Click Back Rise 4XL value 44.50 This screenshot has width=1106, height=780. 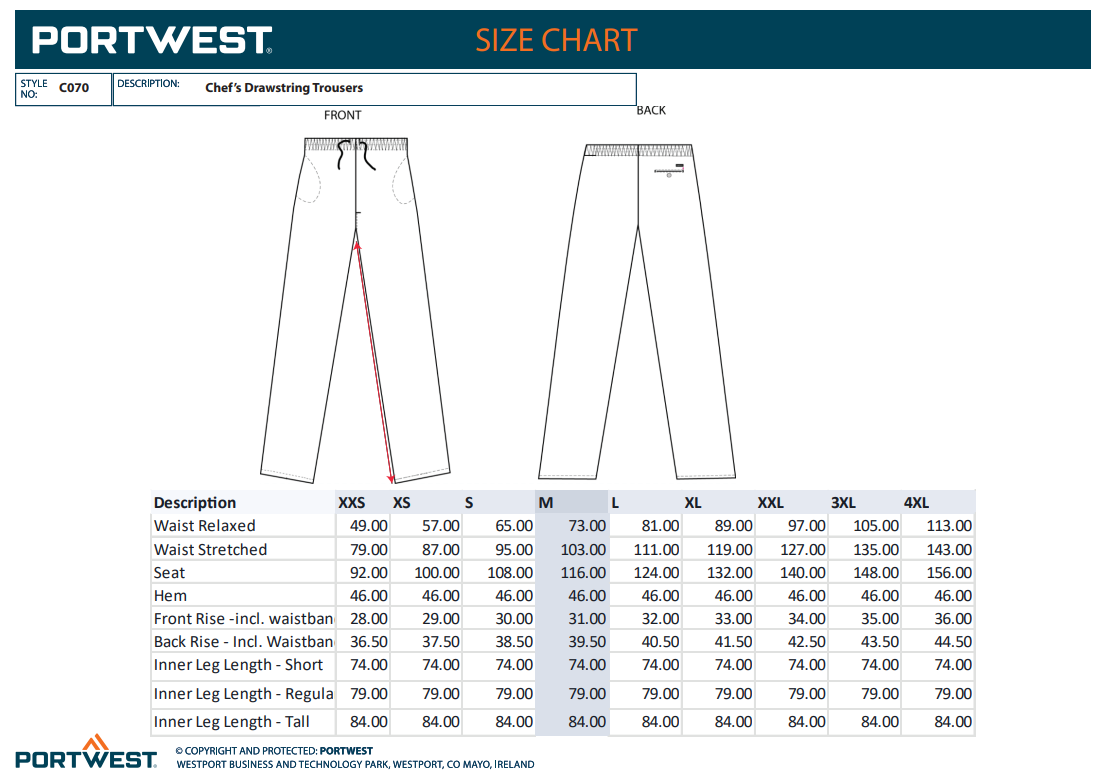click(x=953, y=642)
